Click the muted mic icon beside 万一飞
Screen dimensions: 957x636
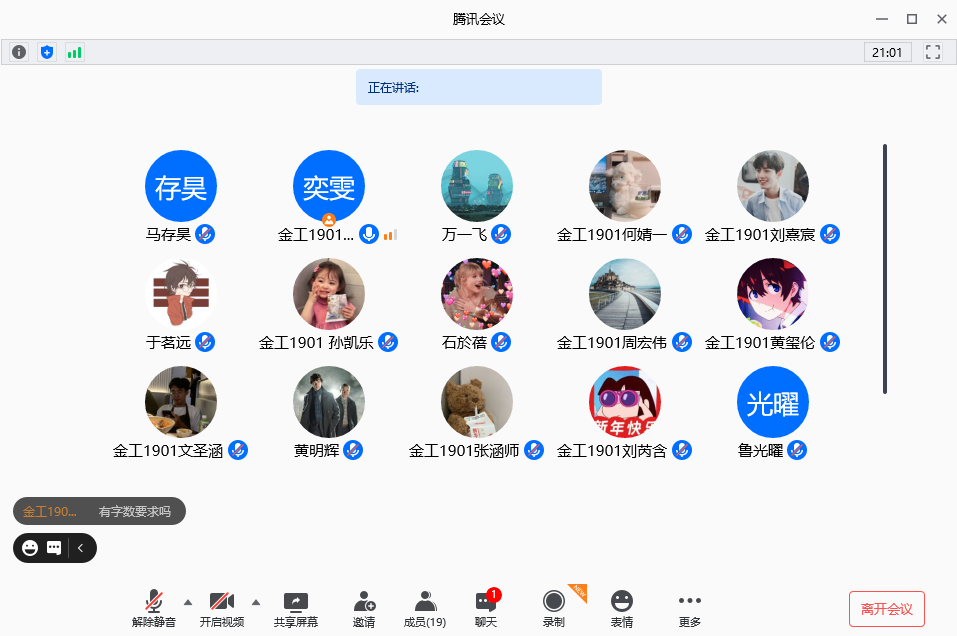pos(501,234)
